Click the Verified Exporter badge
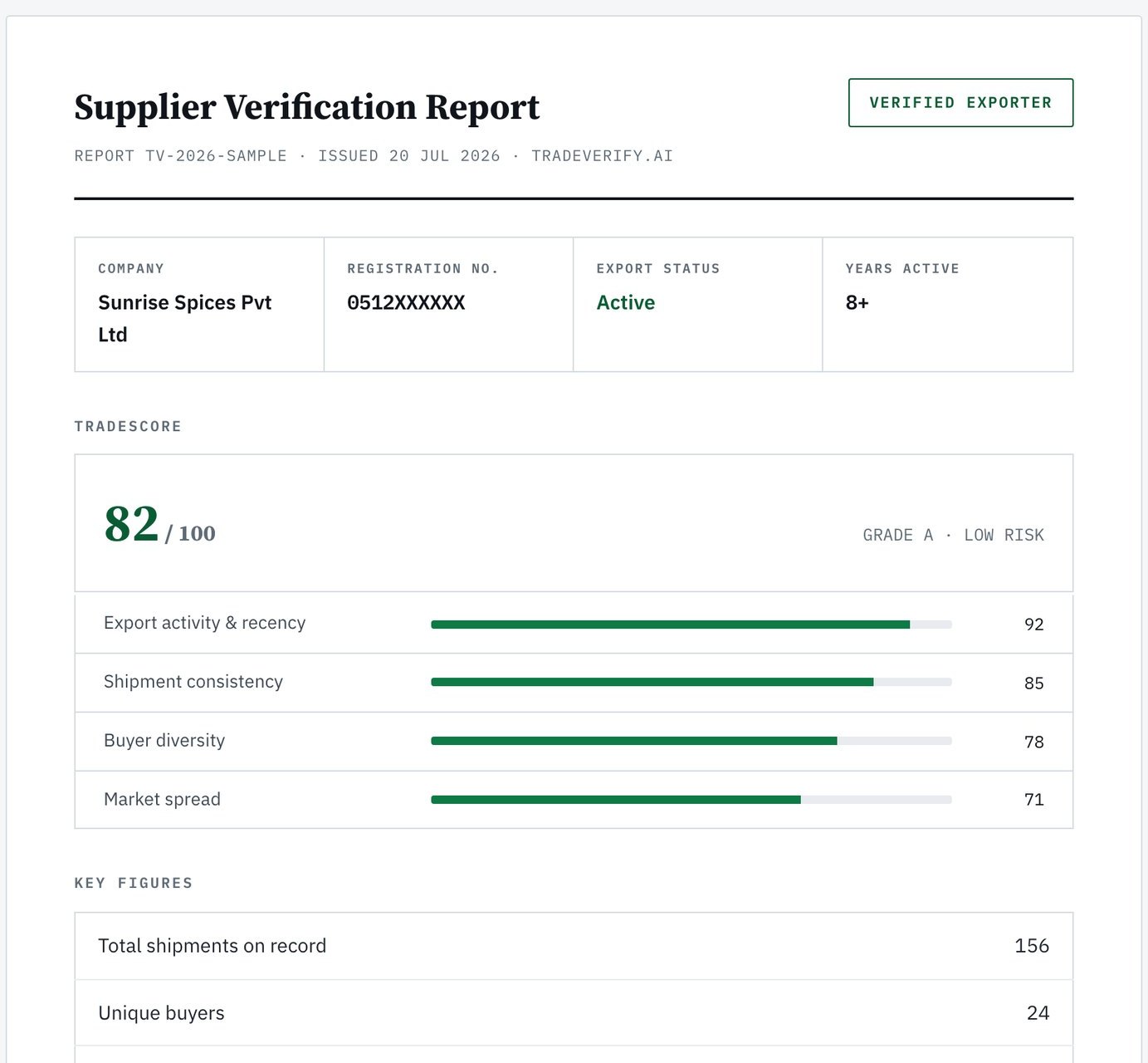 (960, 103)
